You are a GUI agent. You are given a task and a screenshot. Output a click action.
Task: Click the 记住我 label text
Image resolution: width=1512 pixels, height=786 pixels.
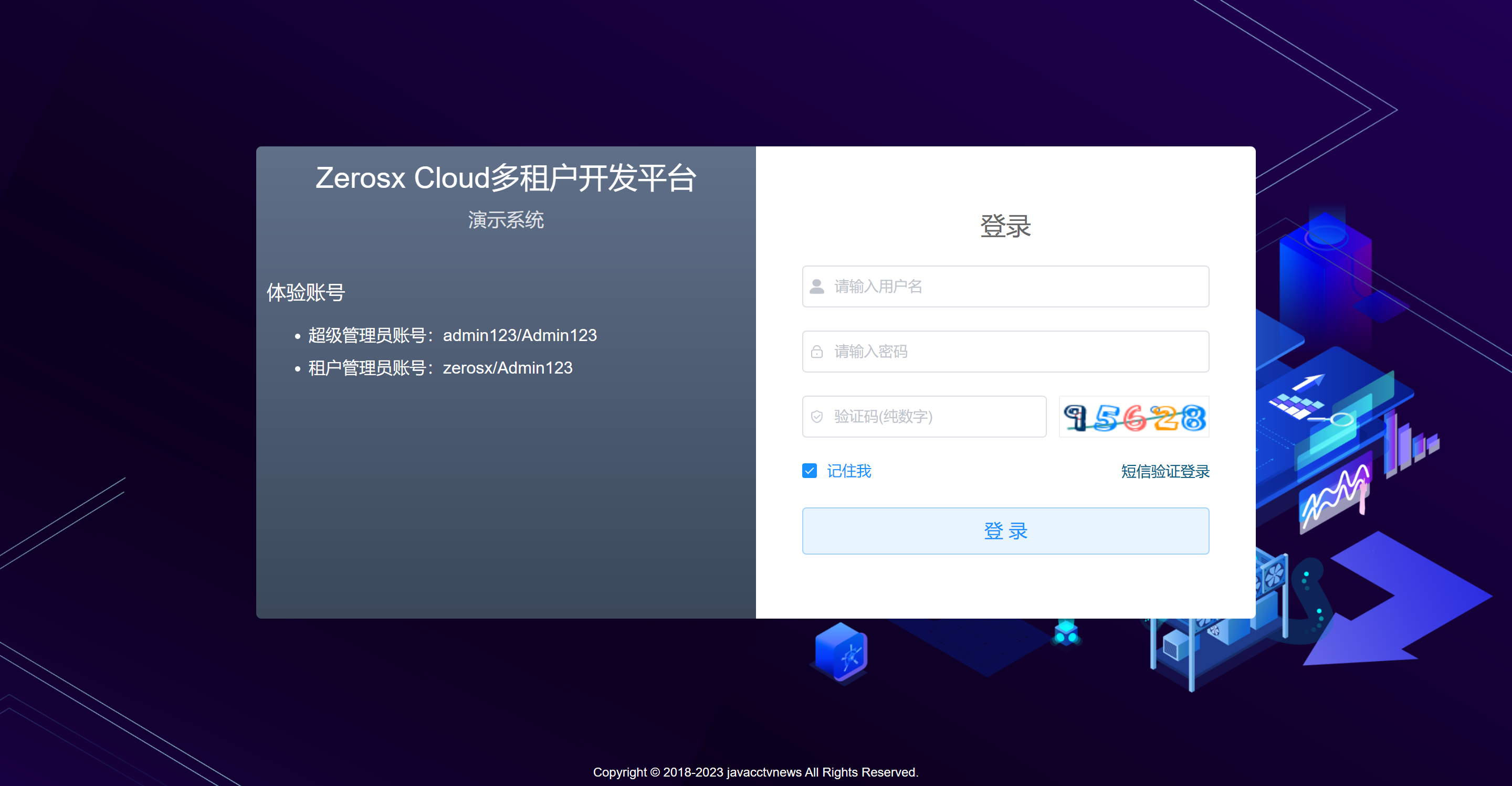click(849, 471)
